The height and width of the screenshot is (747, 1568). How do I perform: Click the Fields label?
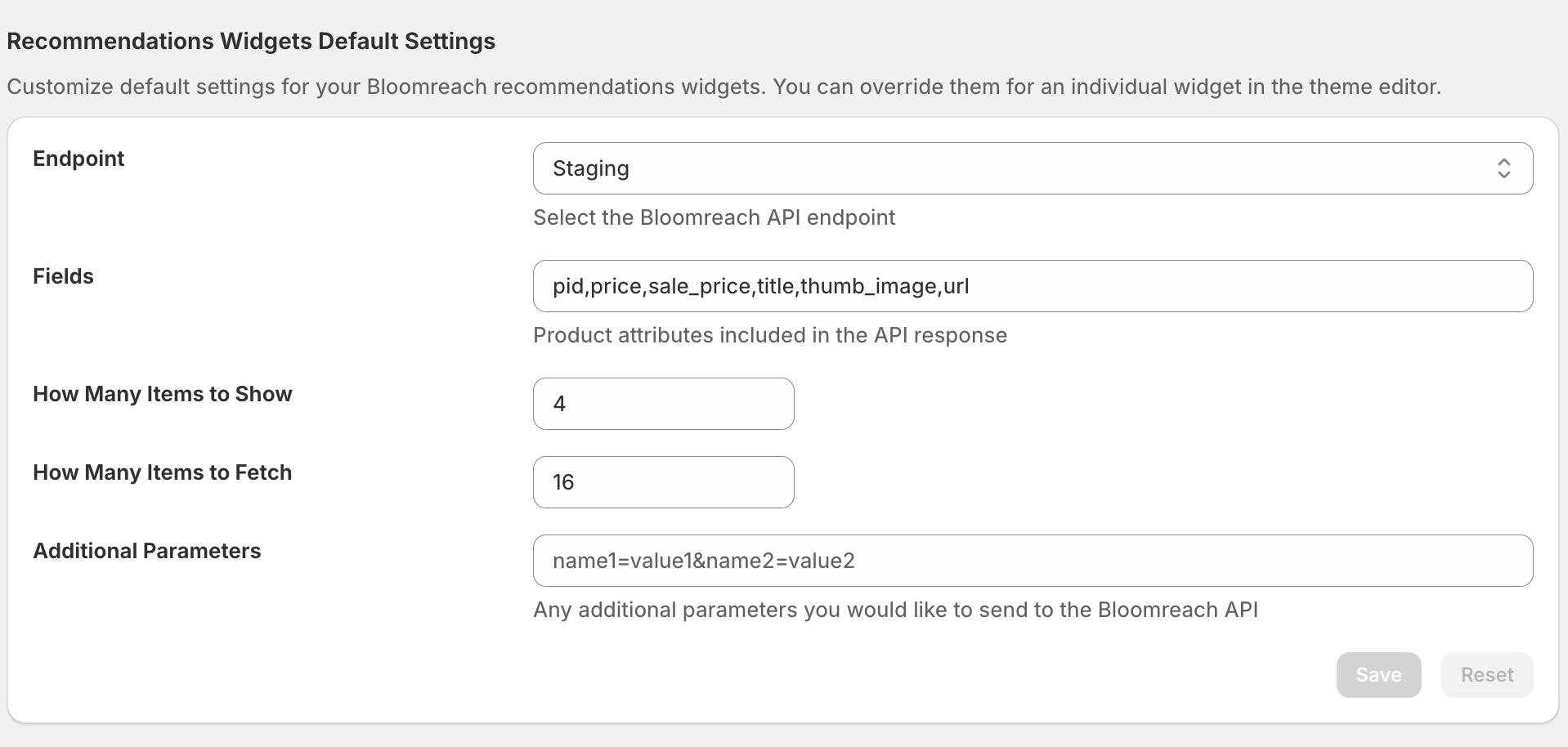tap(63, 276)
